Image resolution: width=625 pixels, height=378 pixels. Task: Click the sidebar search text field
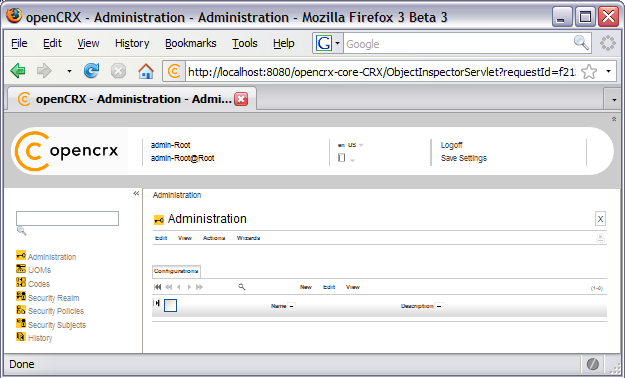pyautogui.click(x=67, y=219)
